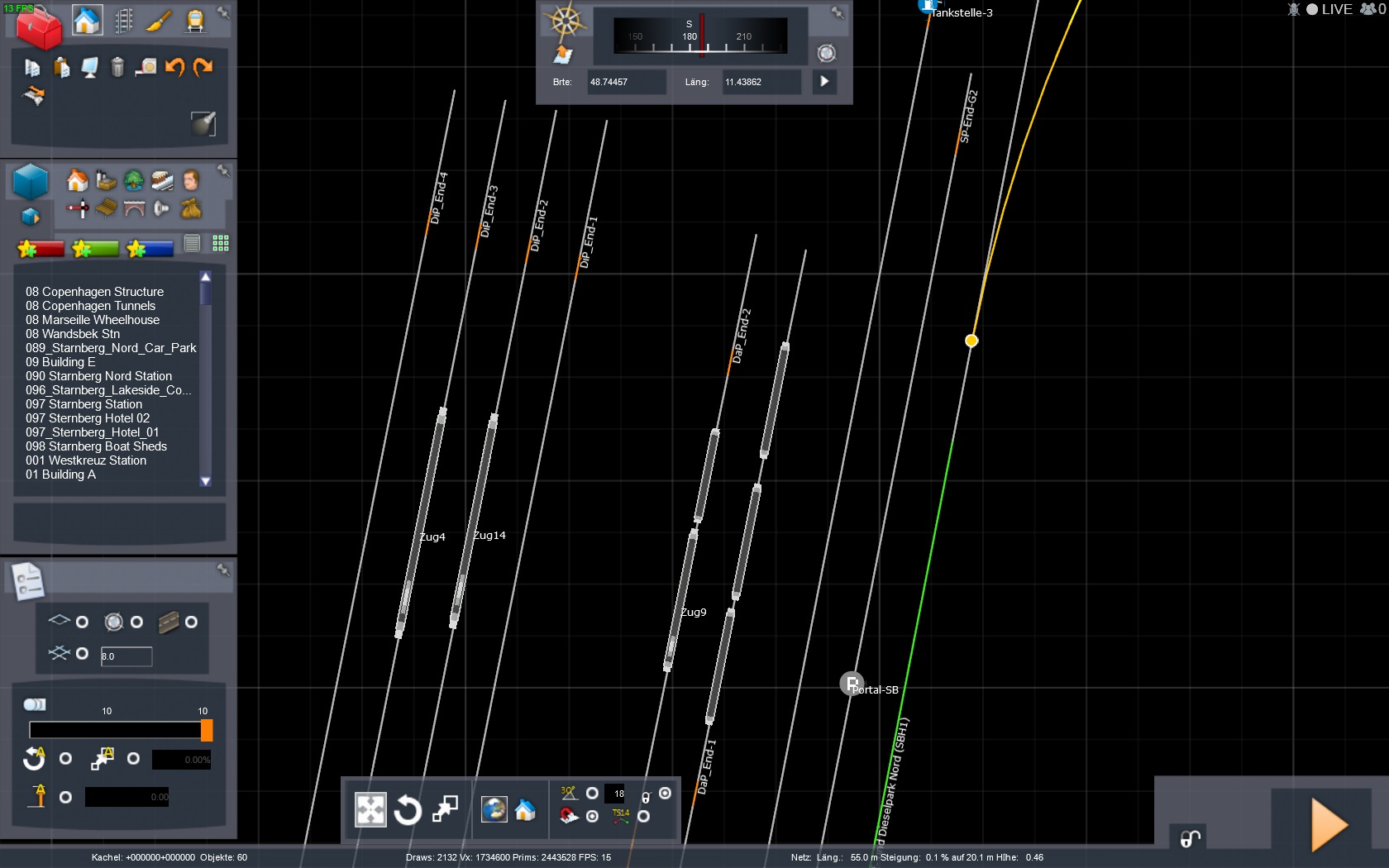1389x868 pixels.
Task: Toggle the magnet snap-to-terrain option
Action: tap(592, 816)
